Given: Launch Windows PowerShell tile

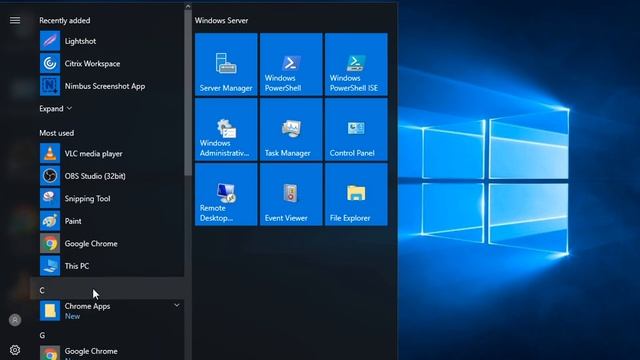Looking at the screenshot, I should 291,64.
